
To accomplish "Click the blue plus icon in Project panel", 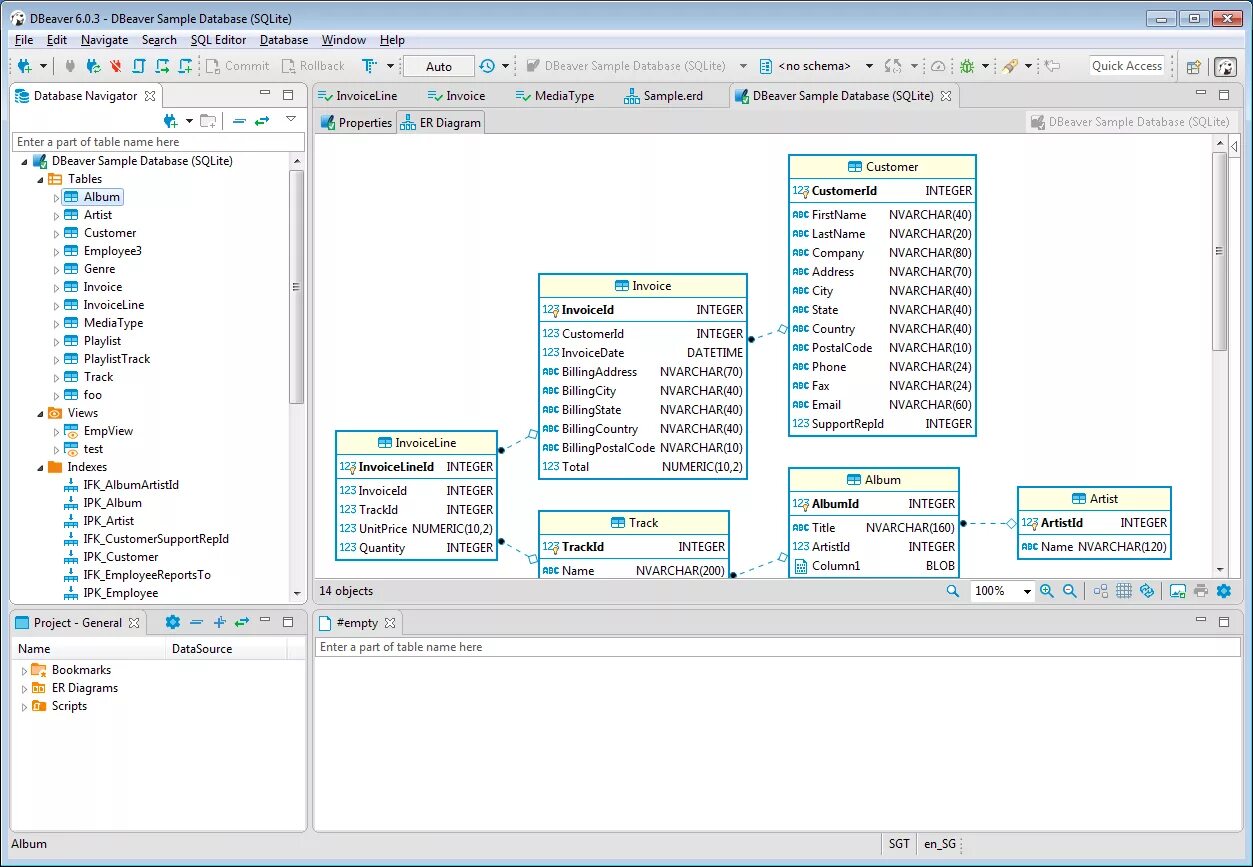I will tap(220, 622).
